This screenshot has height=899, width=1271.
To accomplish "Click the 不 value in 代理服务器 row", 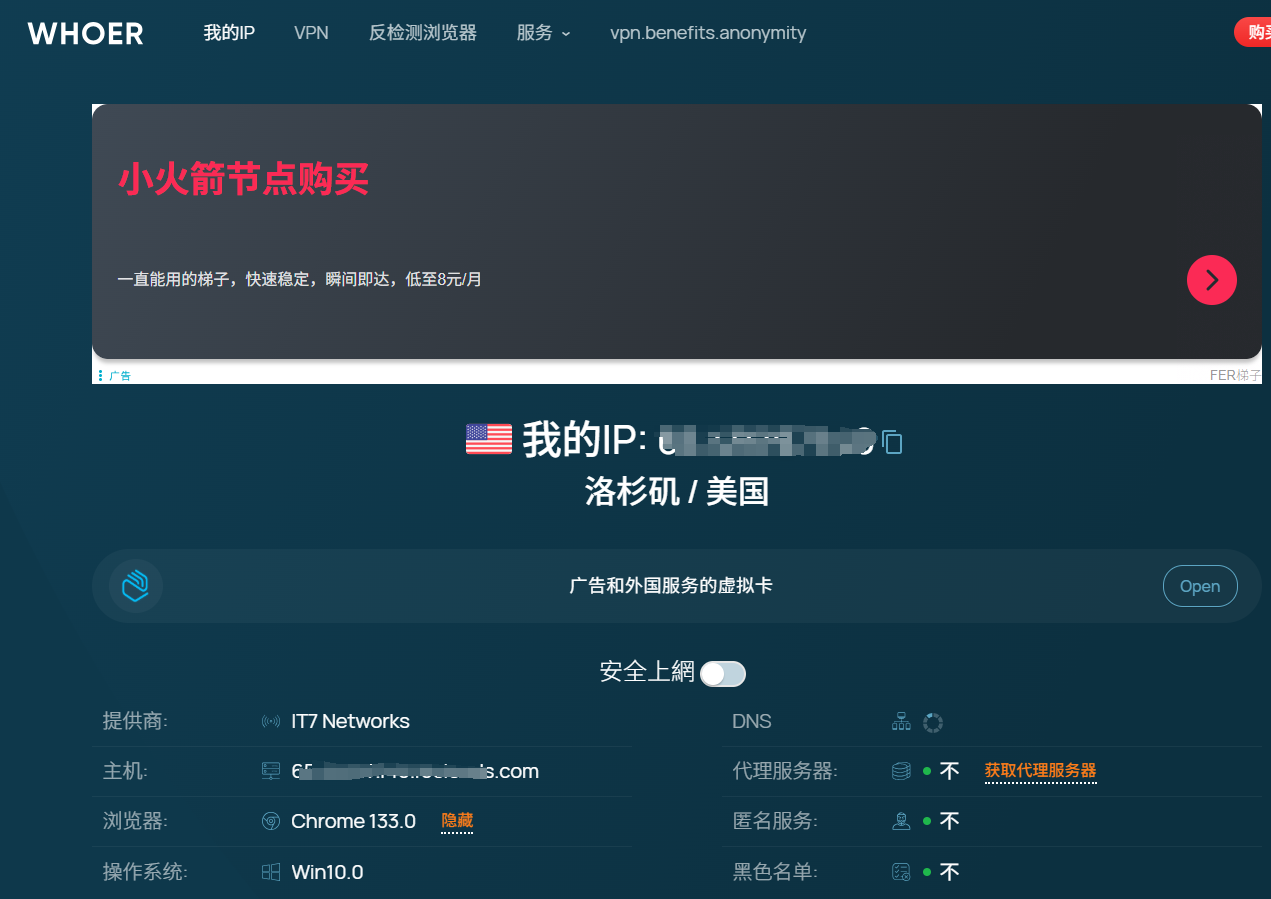I will pyautogui.click(x=949, y=771).
